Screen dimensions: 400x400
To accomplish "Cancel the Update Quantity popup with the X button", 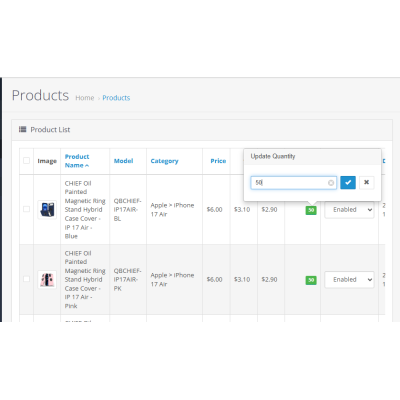I will point(366,183).
